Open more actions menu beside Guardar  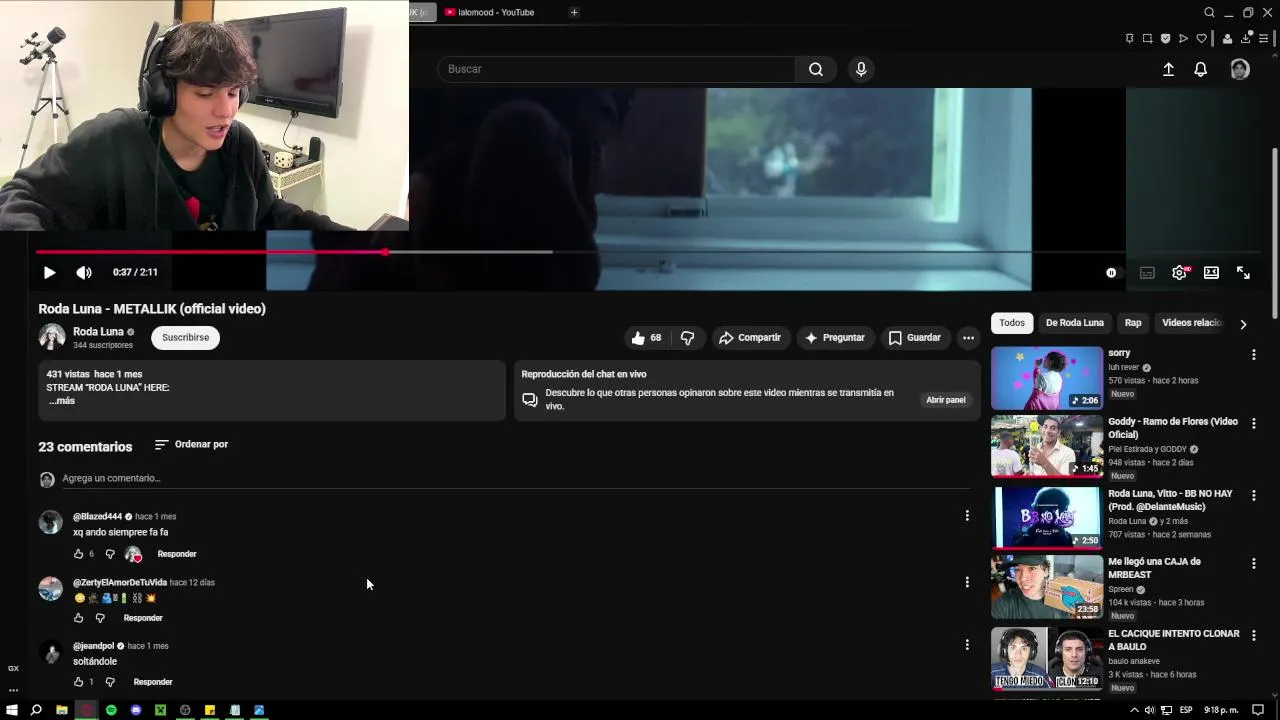point(968,338)
